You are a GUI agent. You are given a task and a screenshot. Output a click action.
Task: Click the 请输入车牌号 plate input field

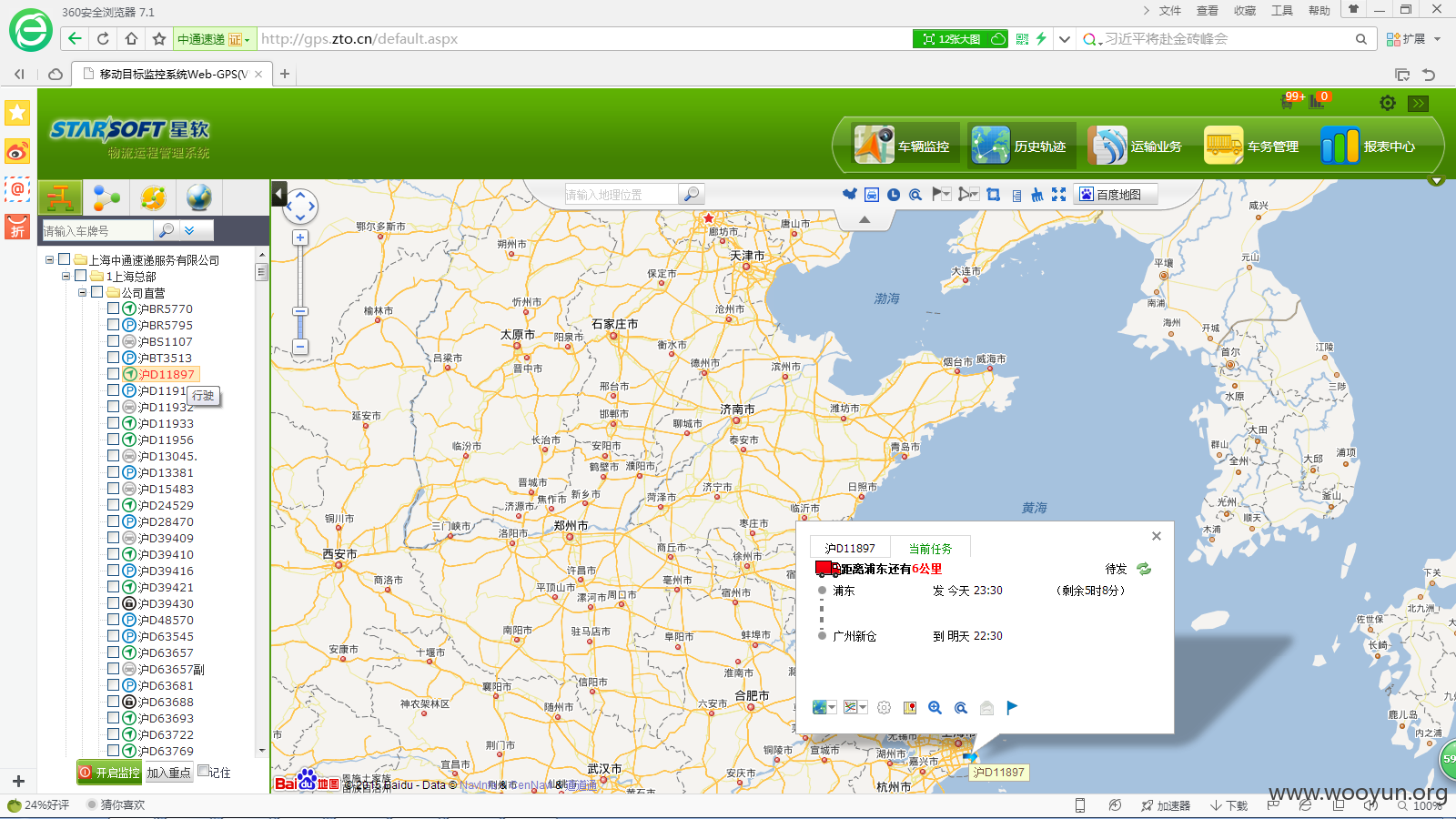(x=97, y=230)
